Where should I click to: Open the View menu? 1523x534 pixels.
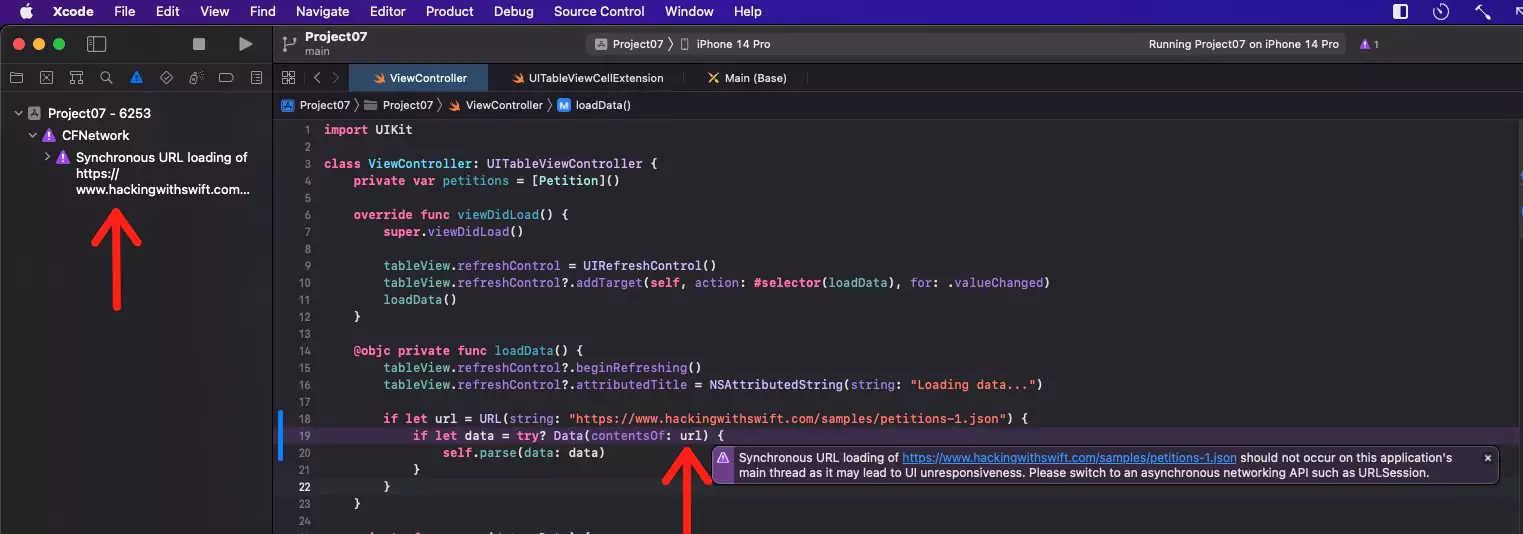215,11
